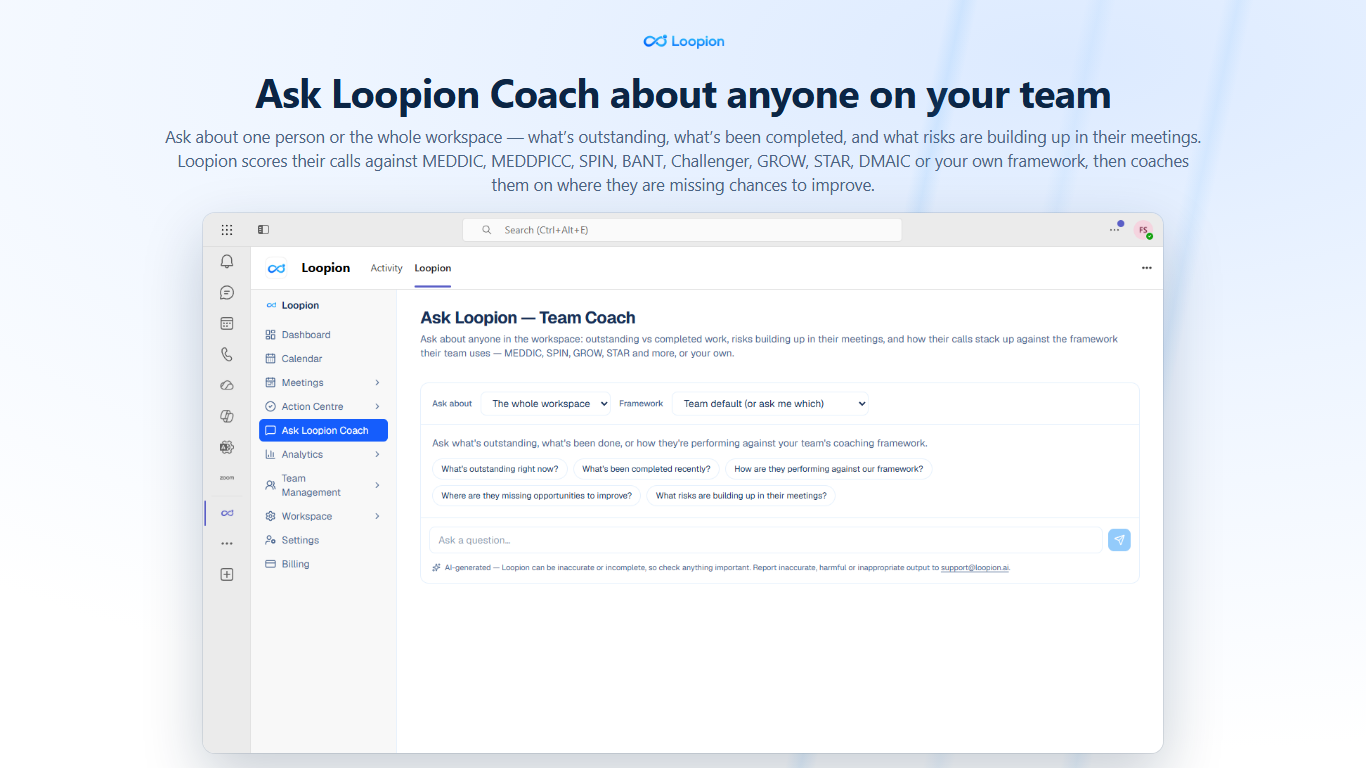
Task: Open Activity bell in left rail
Action: point(227,262)
